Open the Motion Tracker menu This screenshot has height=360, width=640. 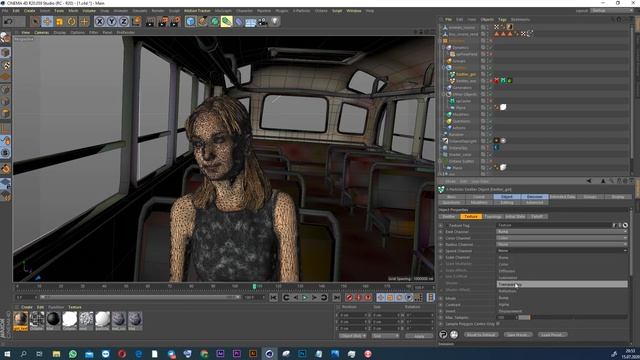[x=197, y=11]
